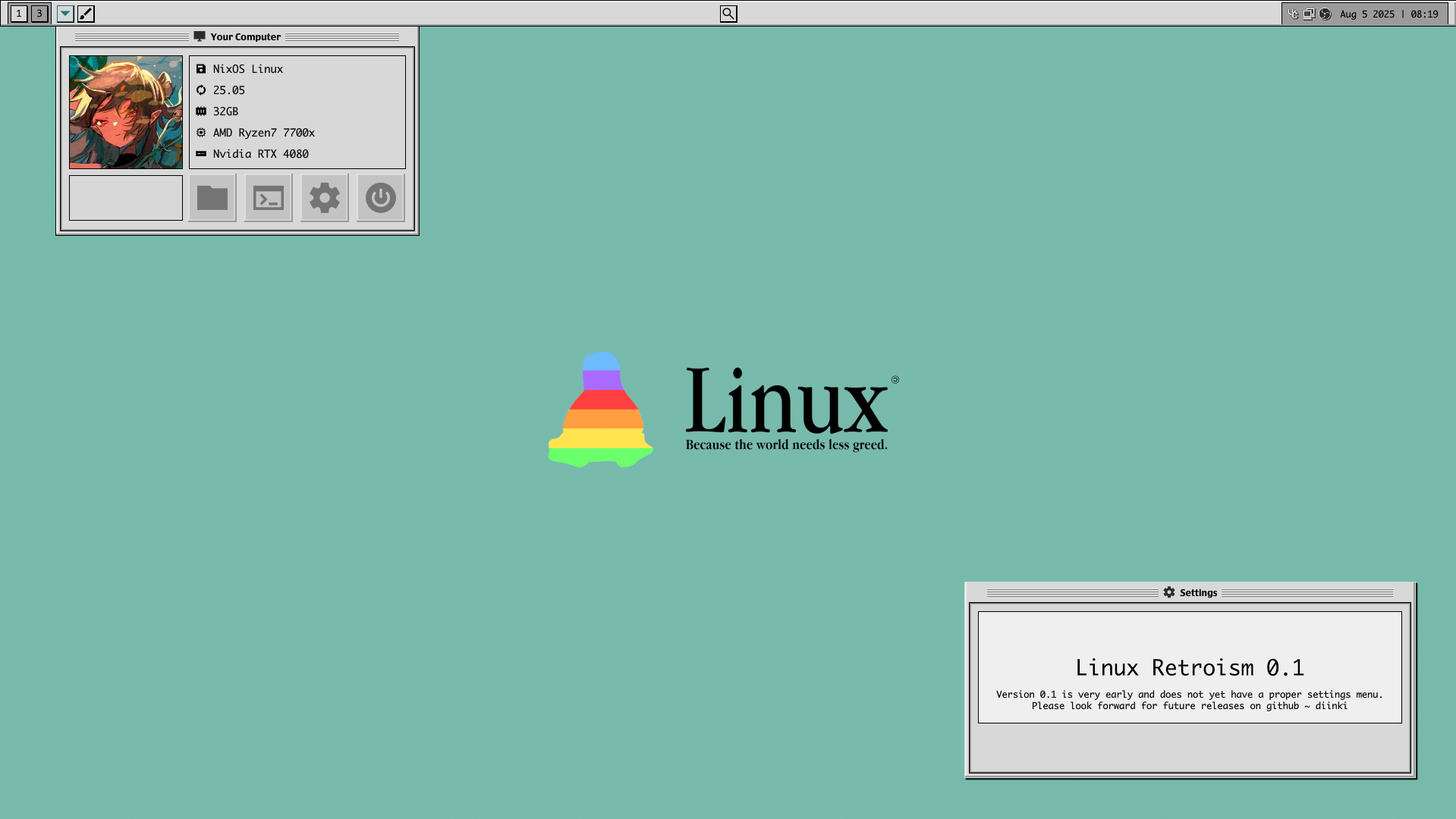1456x819 pixels.
Task: Click the anime avatar thumbnail image
Action: [x=125, y=111]
